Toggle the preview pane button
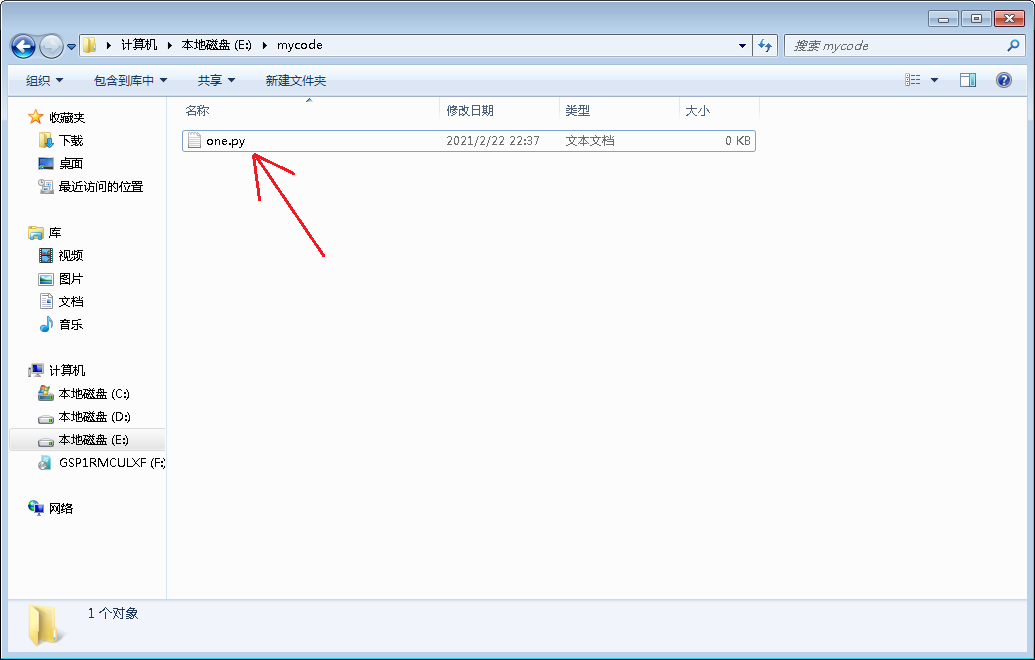The image size is (1035, 660). tap(968, 80)
